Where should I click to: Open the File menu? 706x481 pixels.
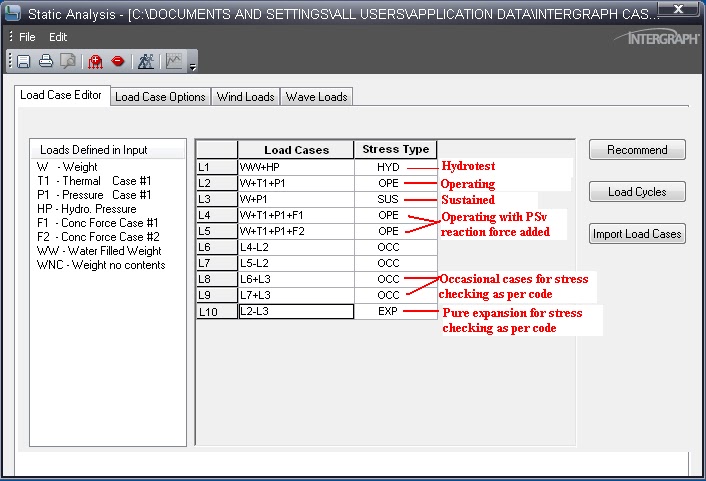[x=27, y=37]
